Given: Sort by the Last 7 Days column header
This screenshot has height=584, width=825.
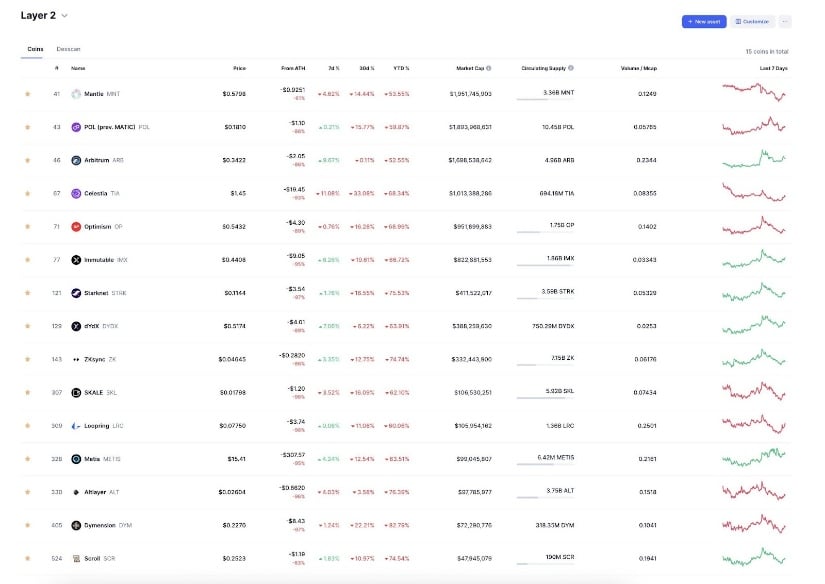Looking at the screenshot, I should [773, 68].
